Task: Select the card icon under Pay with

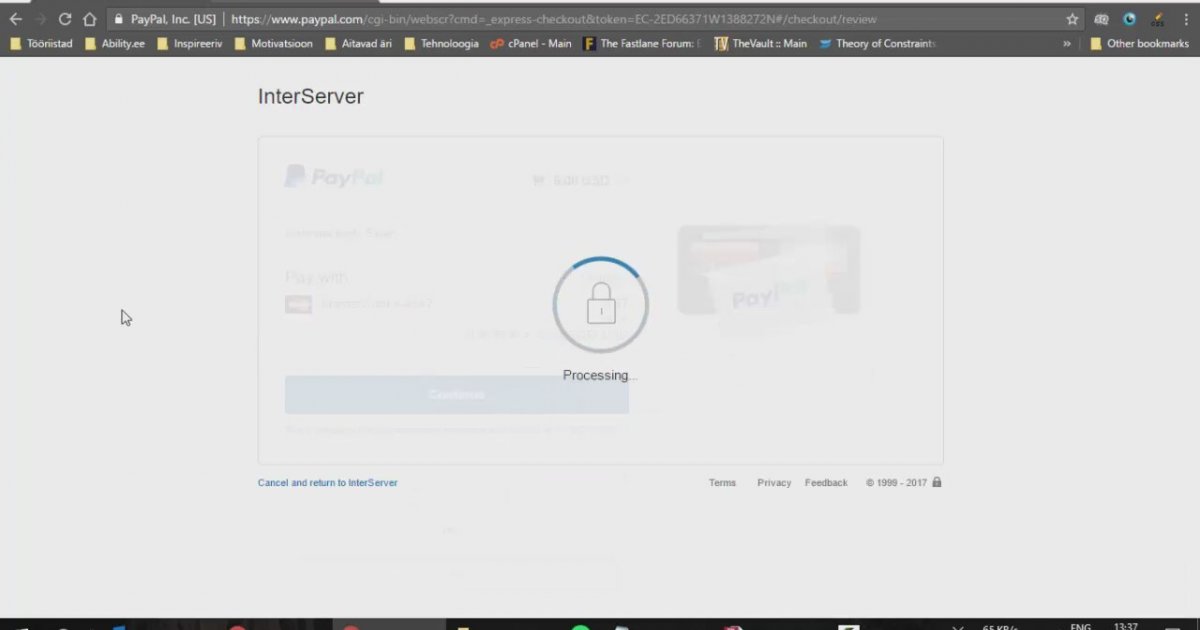Action: [298, 304]
